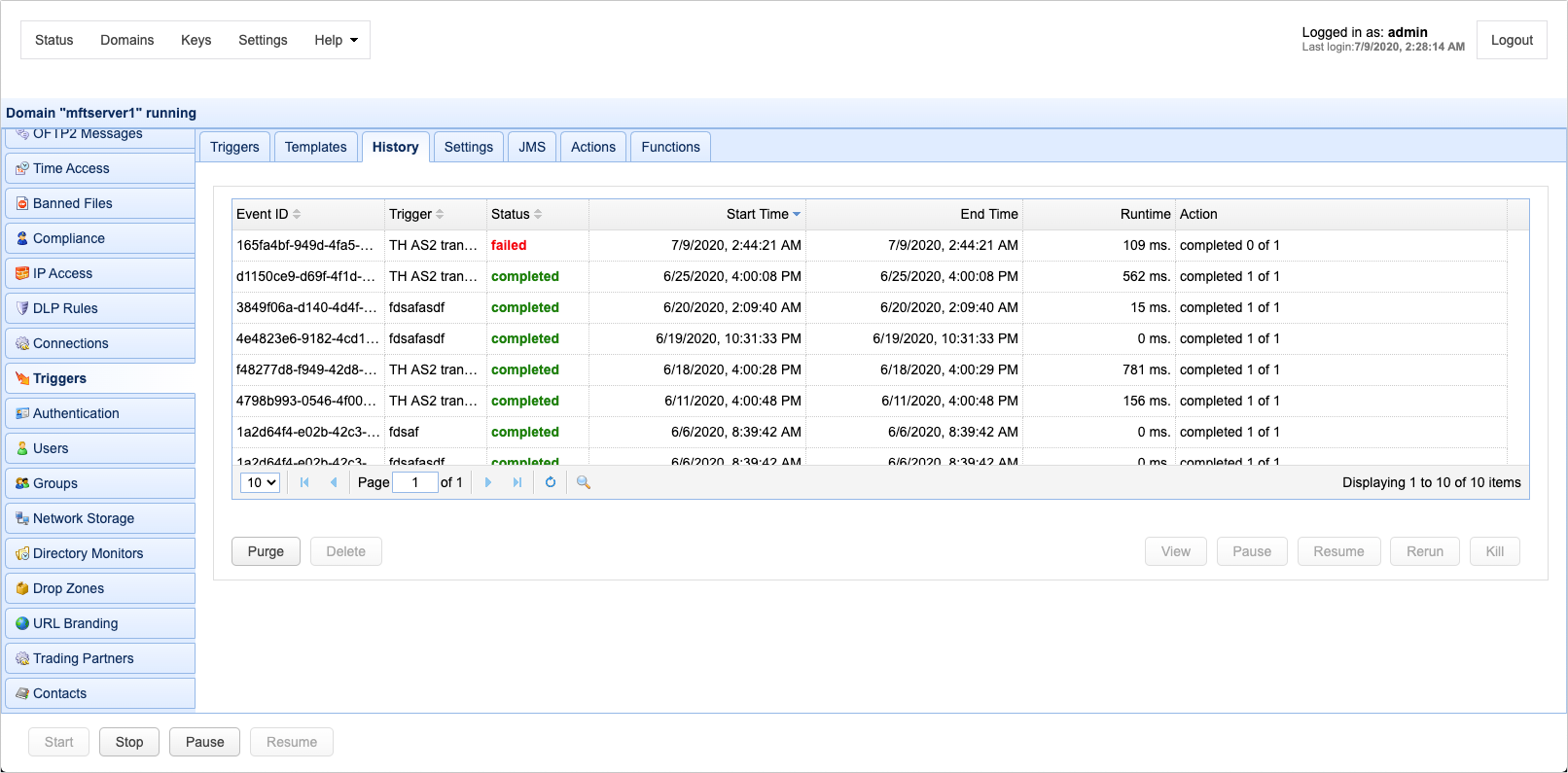The image size is (1568, 773).
Task: Click the Contacts sidebar icon
Action: [22, 693]
